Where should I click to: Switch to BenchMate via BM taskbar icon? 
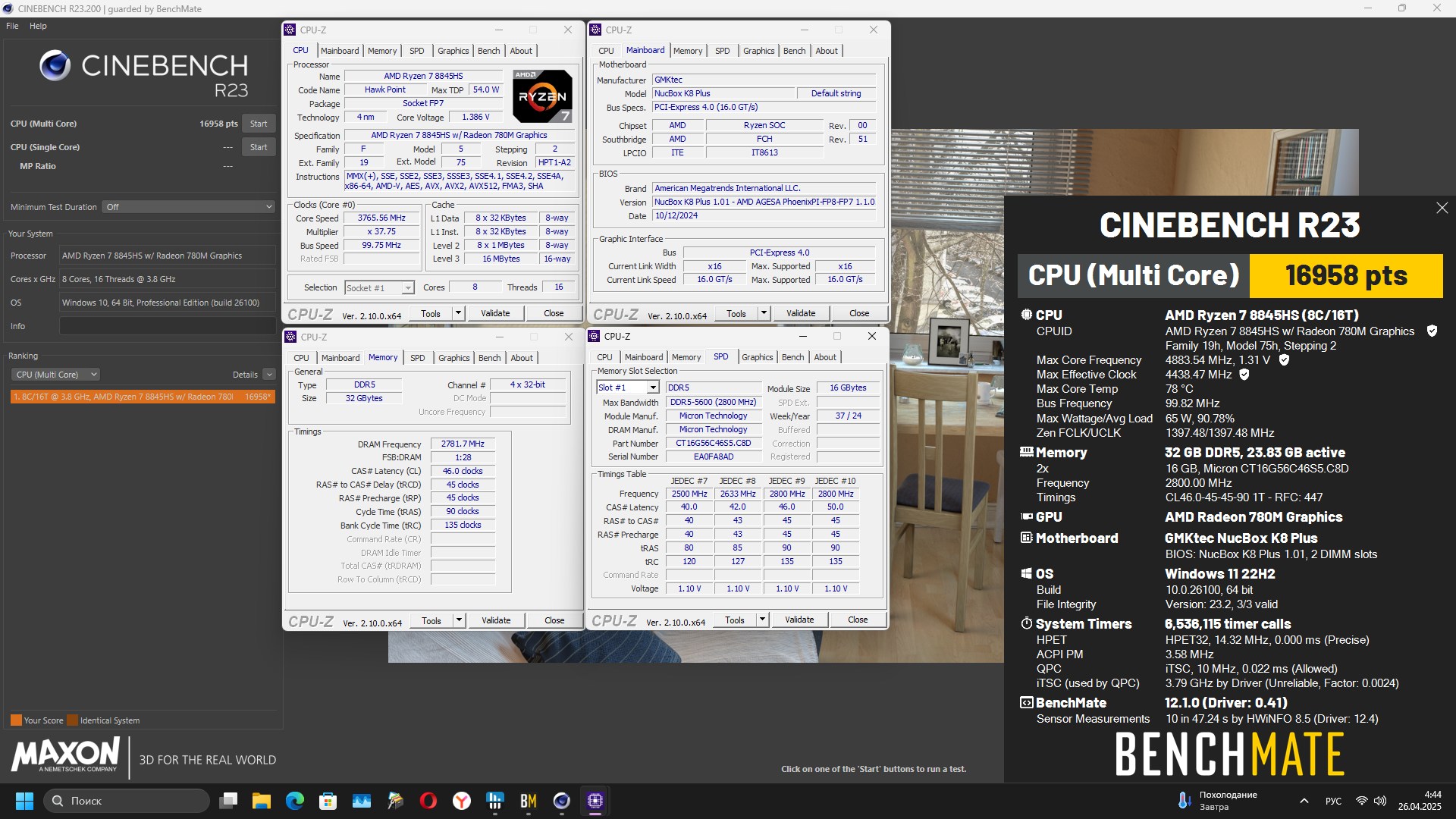pyautogui.click(x=529, y=801)
